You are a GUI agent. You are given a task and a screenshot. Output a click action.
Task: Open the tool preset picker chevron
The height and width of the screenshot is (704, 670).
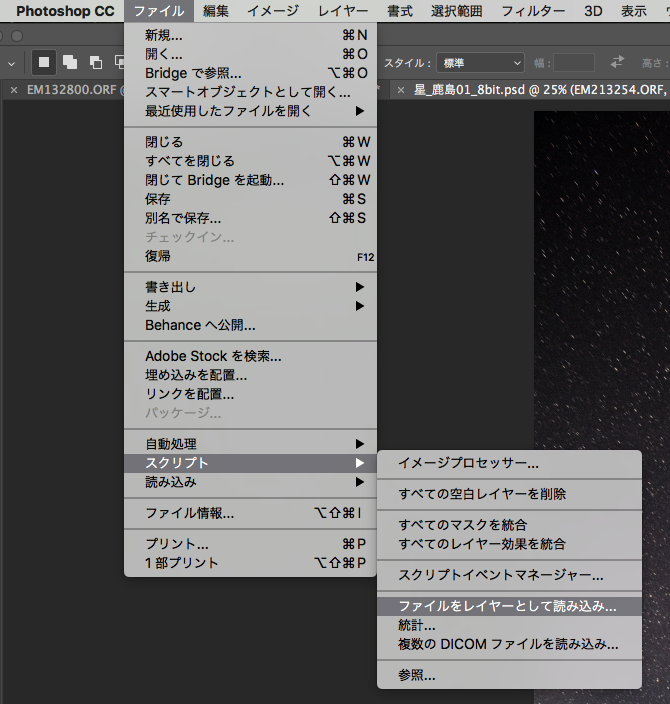coord(12,64)
